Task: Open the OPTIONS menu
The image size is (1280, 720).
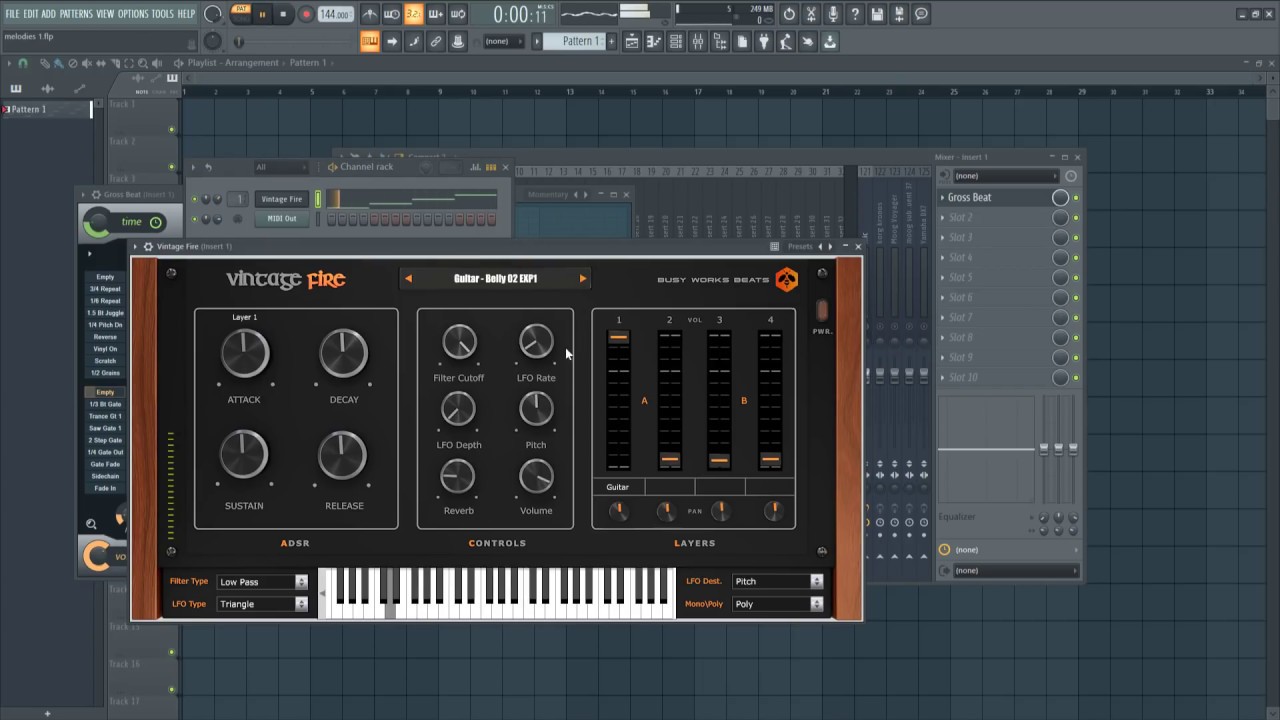Action: click(133, 14)
